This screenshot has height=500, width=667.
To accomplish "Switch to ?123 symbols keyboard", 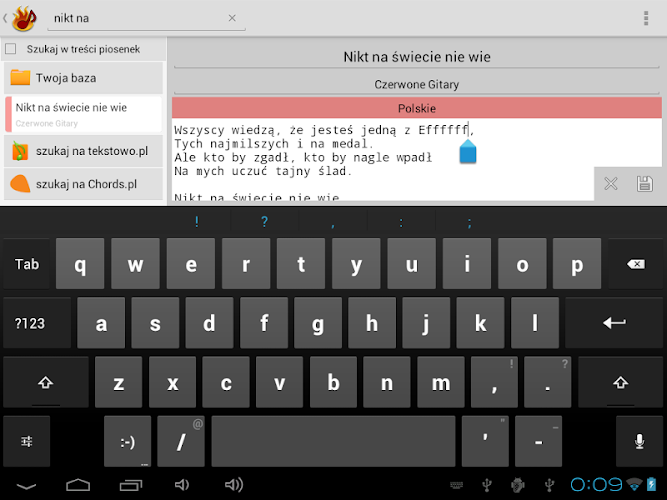I will coord(37,323).
